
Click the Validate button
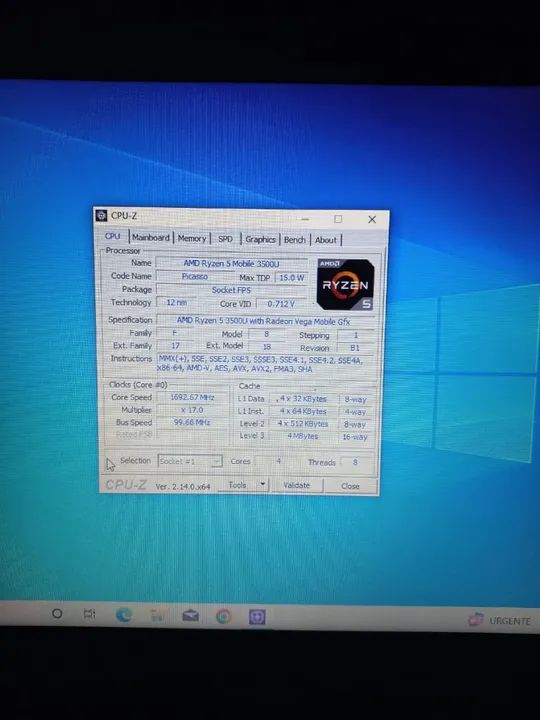297,485
